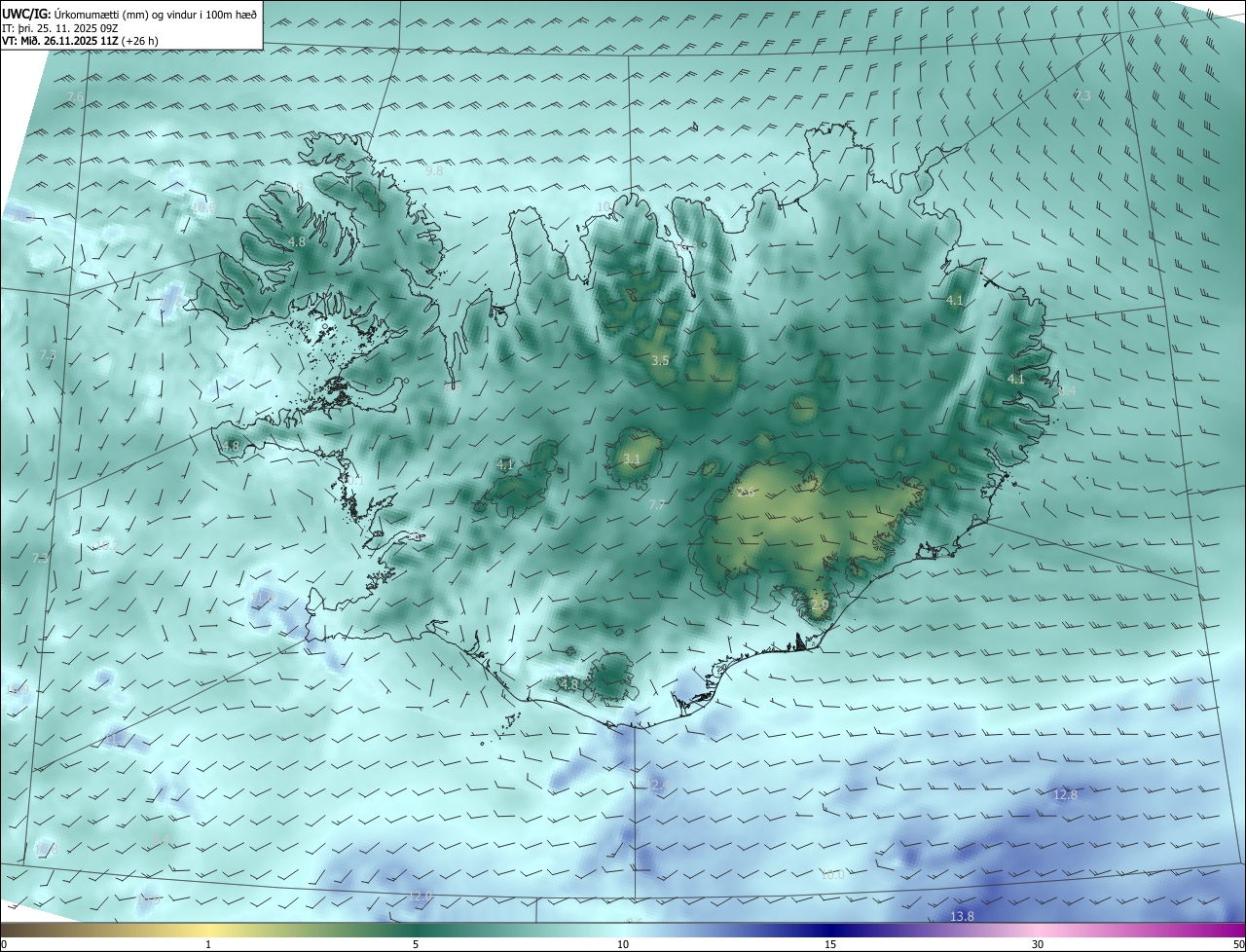Click the "3.5" value label on the map
Viewport: 1246px width, 952px height.
click(660, 360)
